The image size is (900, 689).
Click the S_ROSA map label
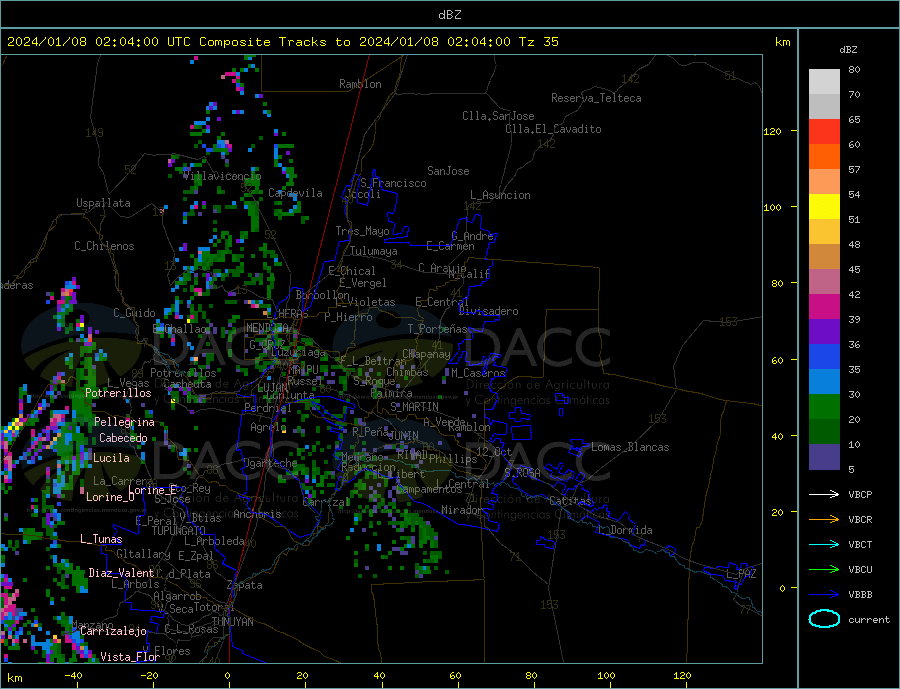[x=522, y=473]
